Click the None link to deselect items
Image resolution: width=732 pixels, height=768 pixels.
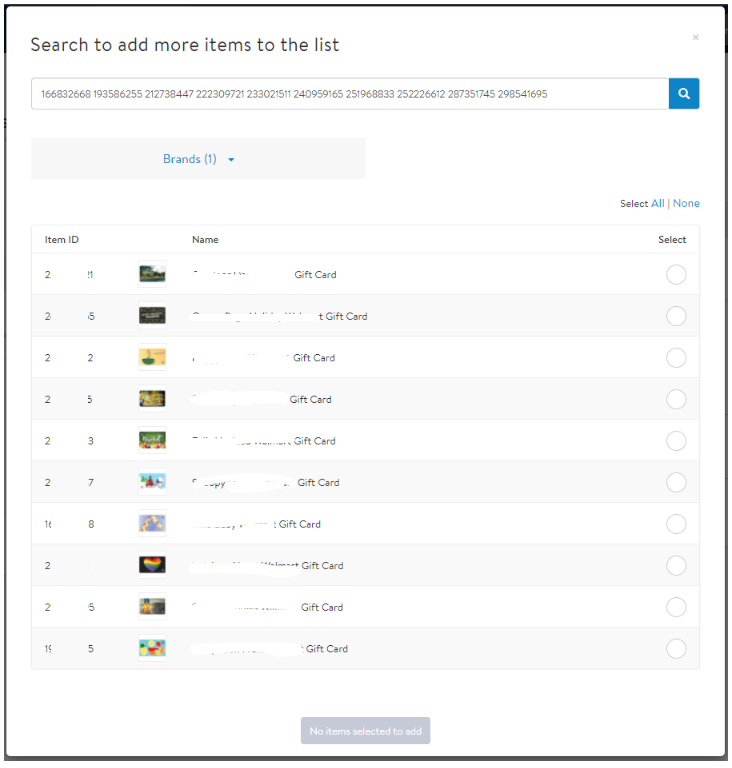(686, 204)
